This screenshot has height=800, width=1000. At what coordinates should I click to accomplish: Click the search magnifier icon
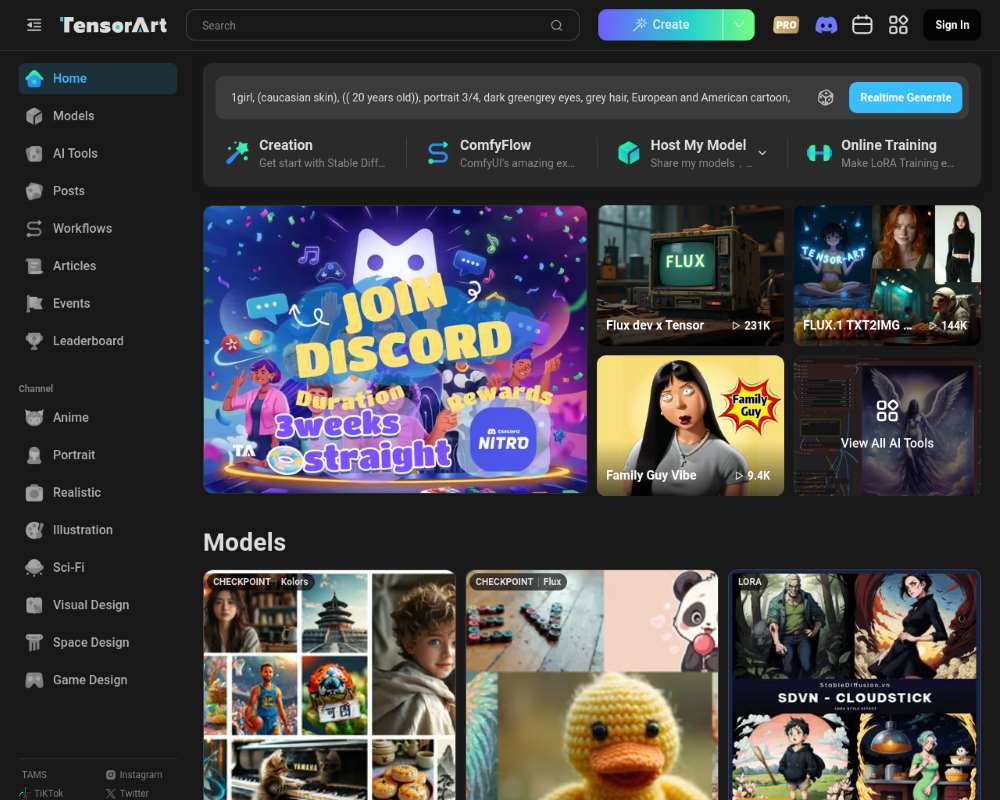point(556,26)
